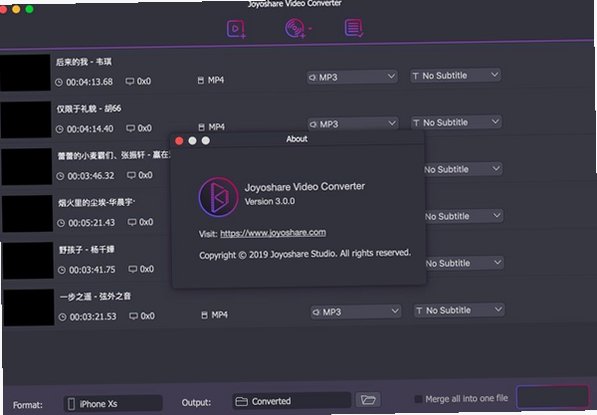Click duration 00:05:21.43

91,223
